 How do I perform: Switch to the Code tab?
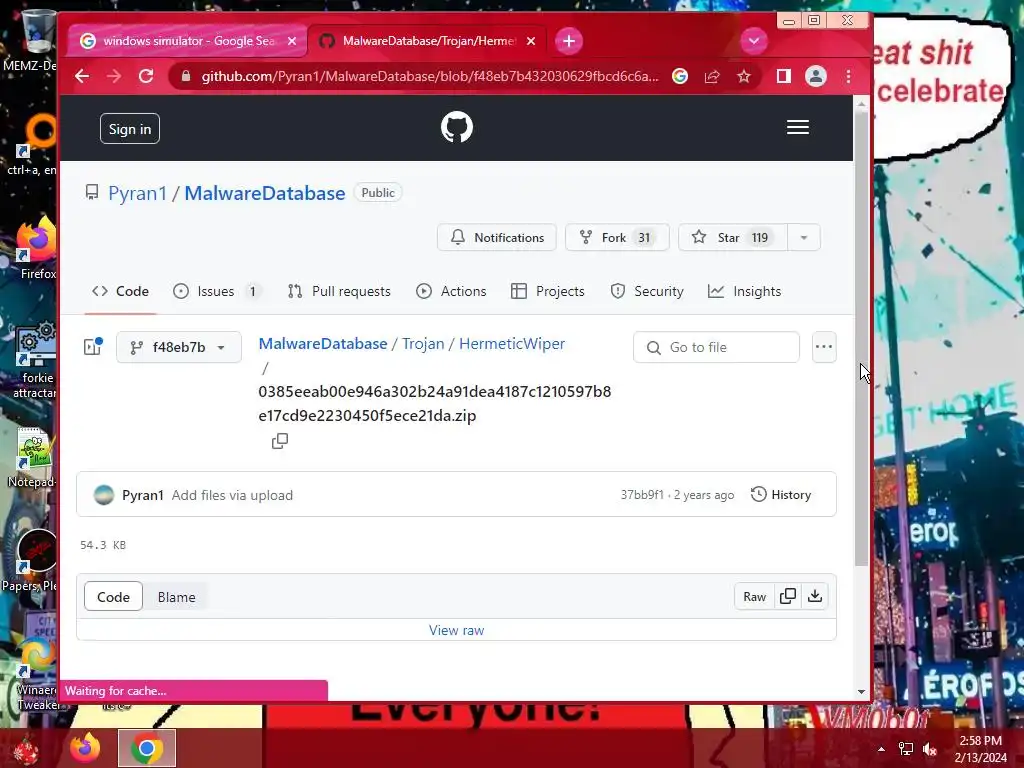point(121,291)
